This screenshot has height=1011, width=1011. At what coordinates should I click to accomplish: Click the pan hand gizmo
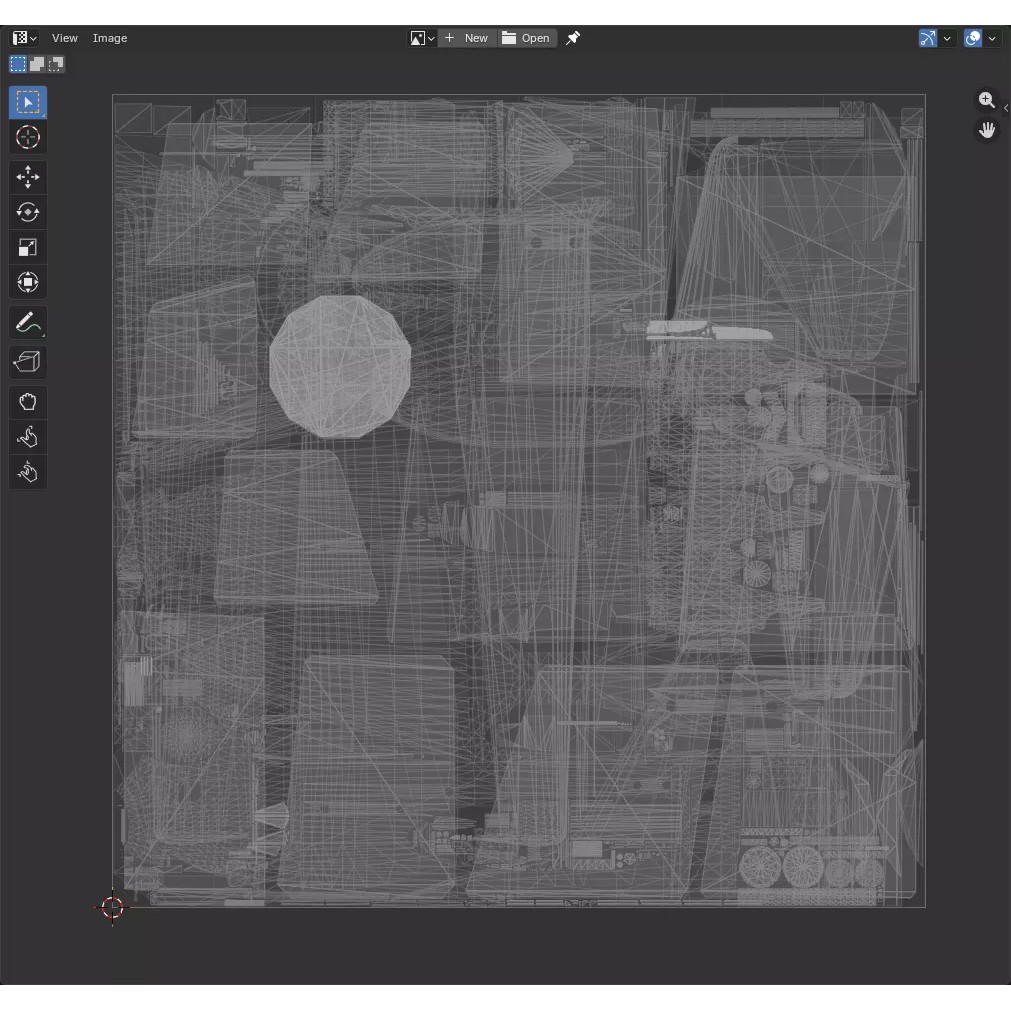pos(987,131)
